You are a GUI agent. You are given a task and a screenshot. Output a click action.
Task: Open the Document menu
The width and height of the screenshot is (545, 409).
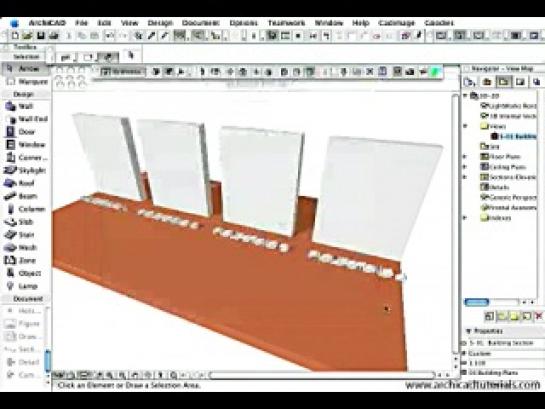click(x=201, y=23)
